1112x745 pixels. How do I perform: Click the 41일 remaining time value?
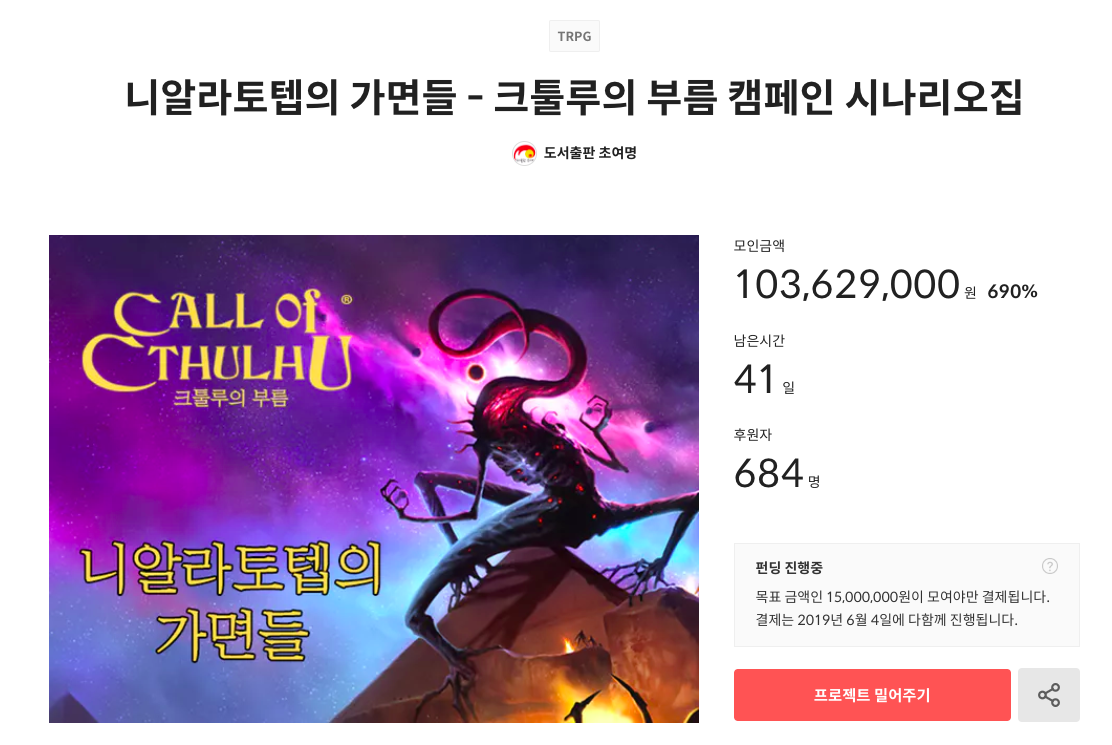764,379
